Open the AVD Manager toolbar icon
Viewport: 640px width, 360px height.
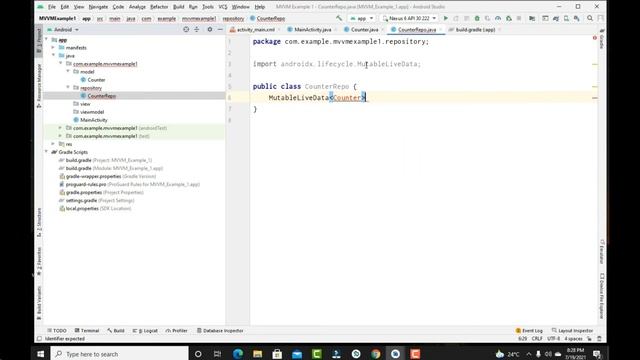566,18
